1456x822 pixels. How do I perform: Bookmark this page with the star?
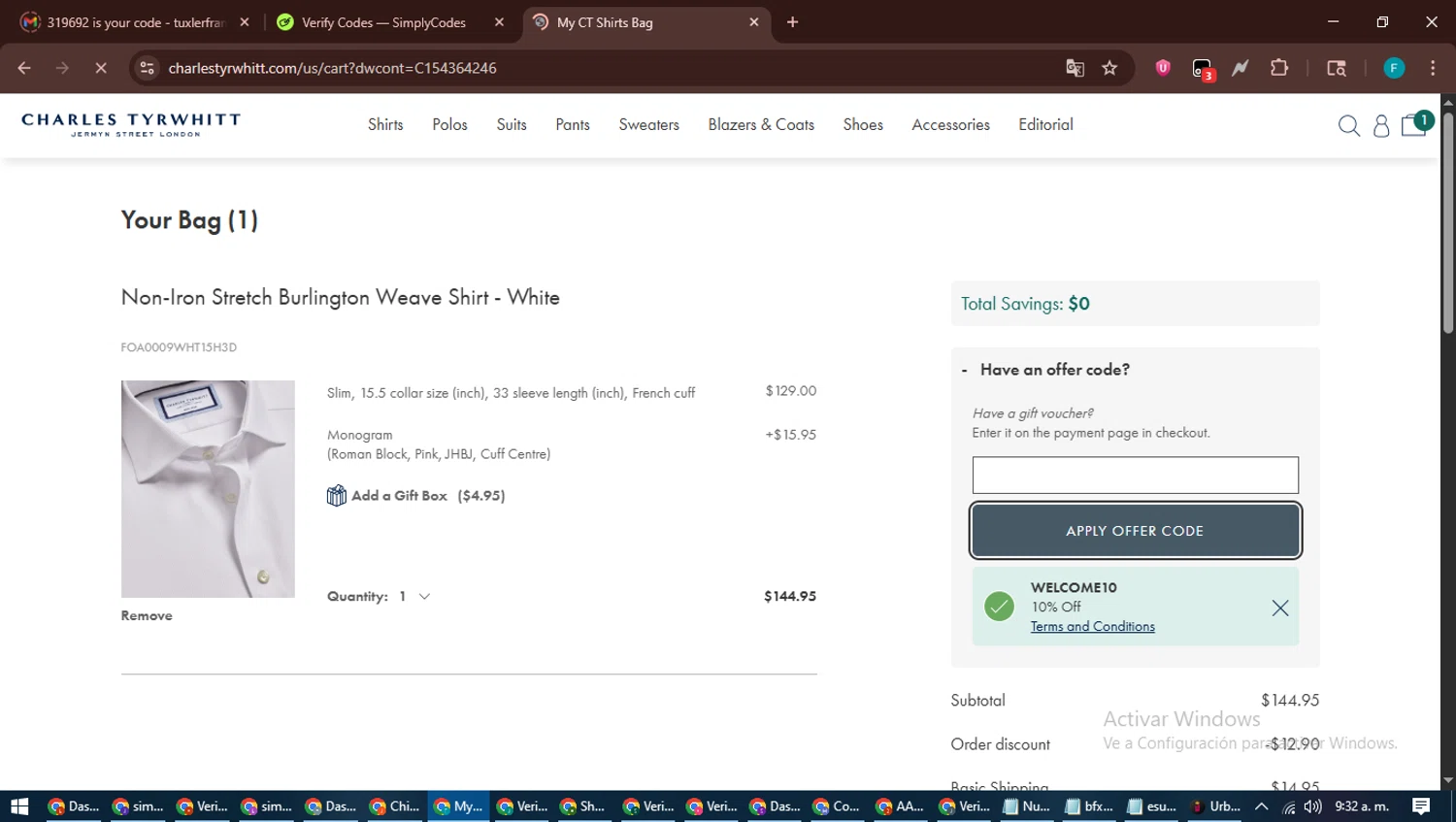coord(1109,68)
